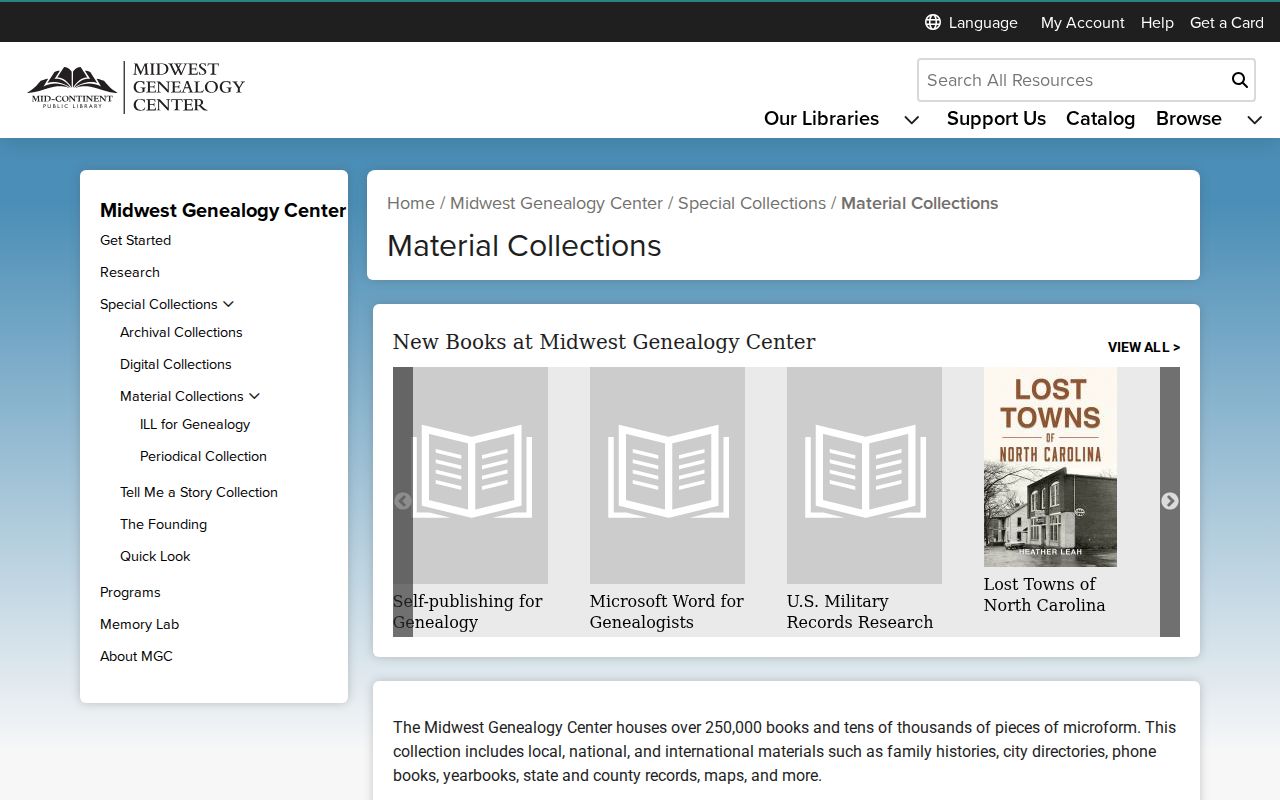Open My Account link

(x=1082, y=22)
